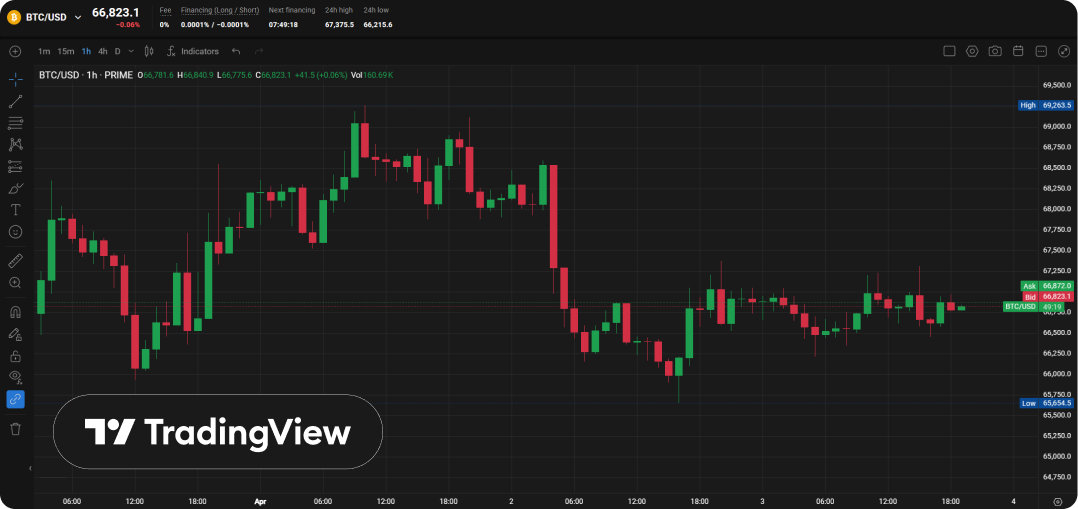Open the timeframe dropdown chevron after D

coord(131,51)
